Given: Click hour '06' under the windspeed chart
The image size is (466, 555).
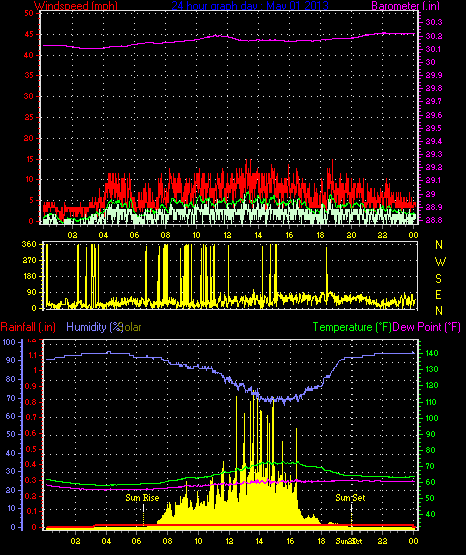Looking at the screenshot, I should click(x=134, y=235).
